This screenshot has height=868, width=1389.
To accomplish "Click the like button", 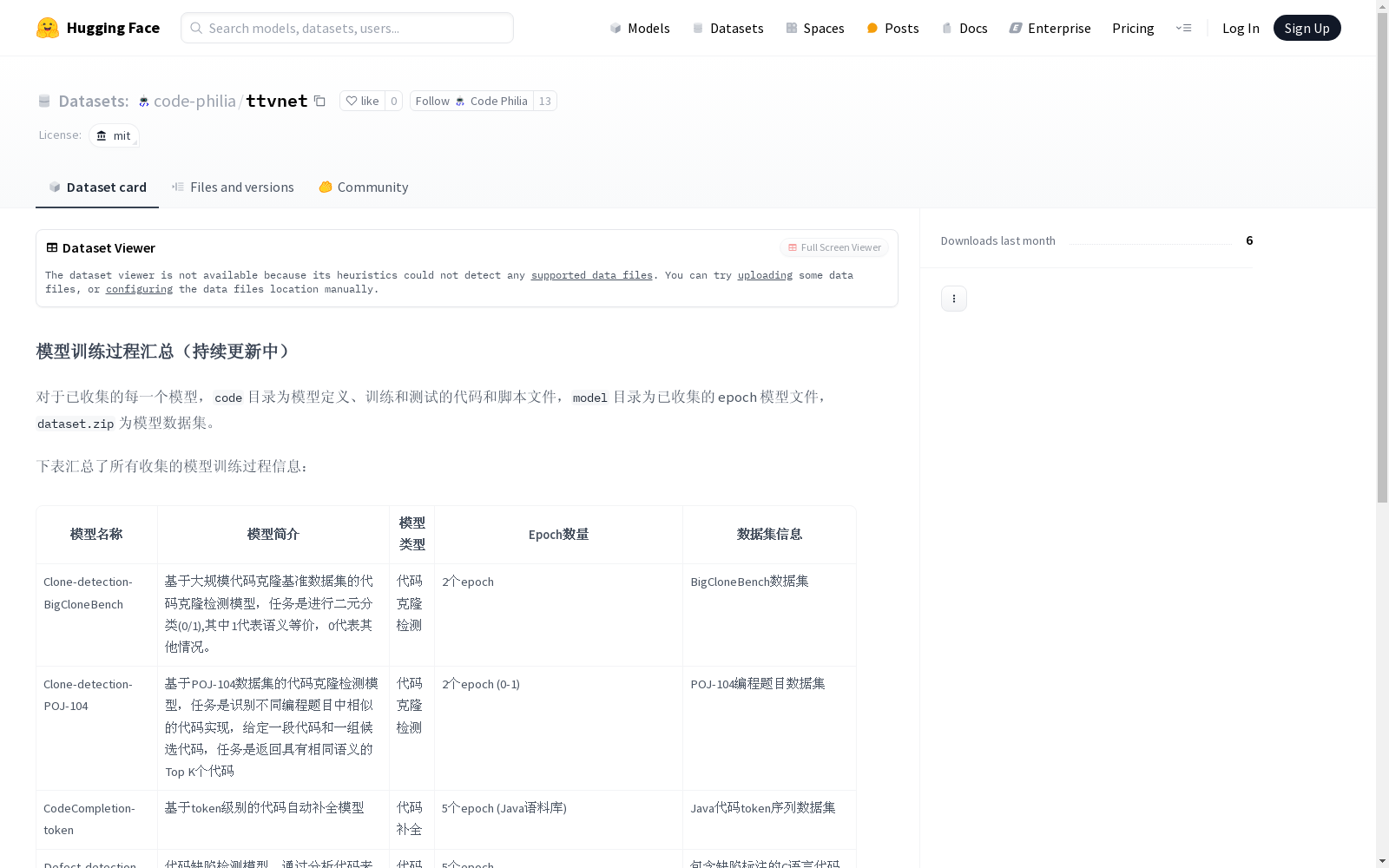I will [362, 101].
